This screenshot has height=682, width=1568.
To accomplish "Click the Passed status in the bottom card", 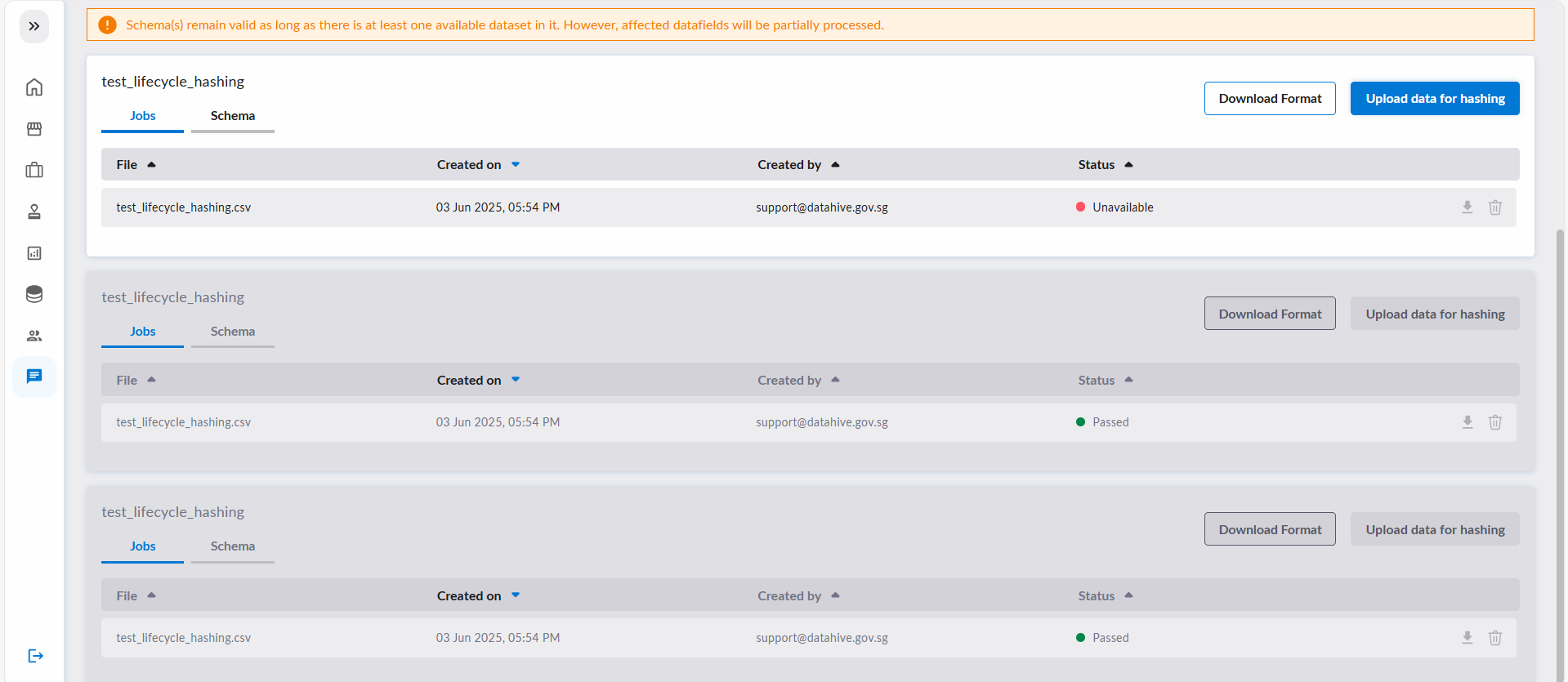I will click(x=1110, y=638).
